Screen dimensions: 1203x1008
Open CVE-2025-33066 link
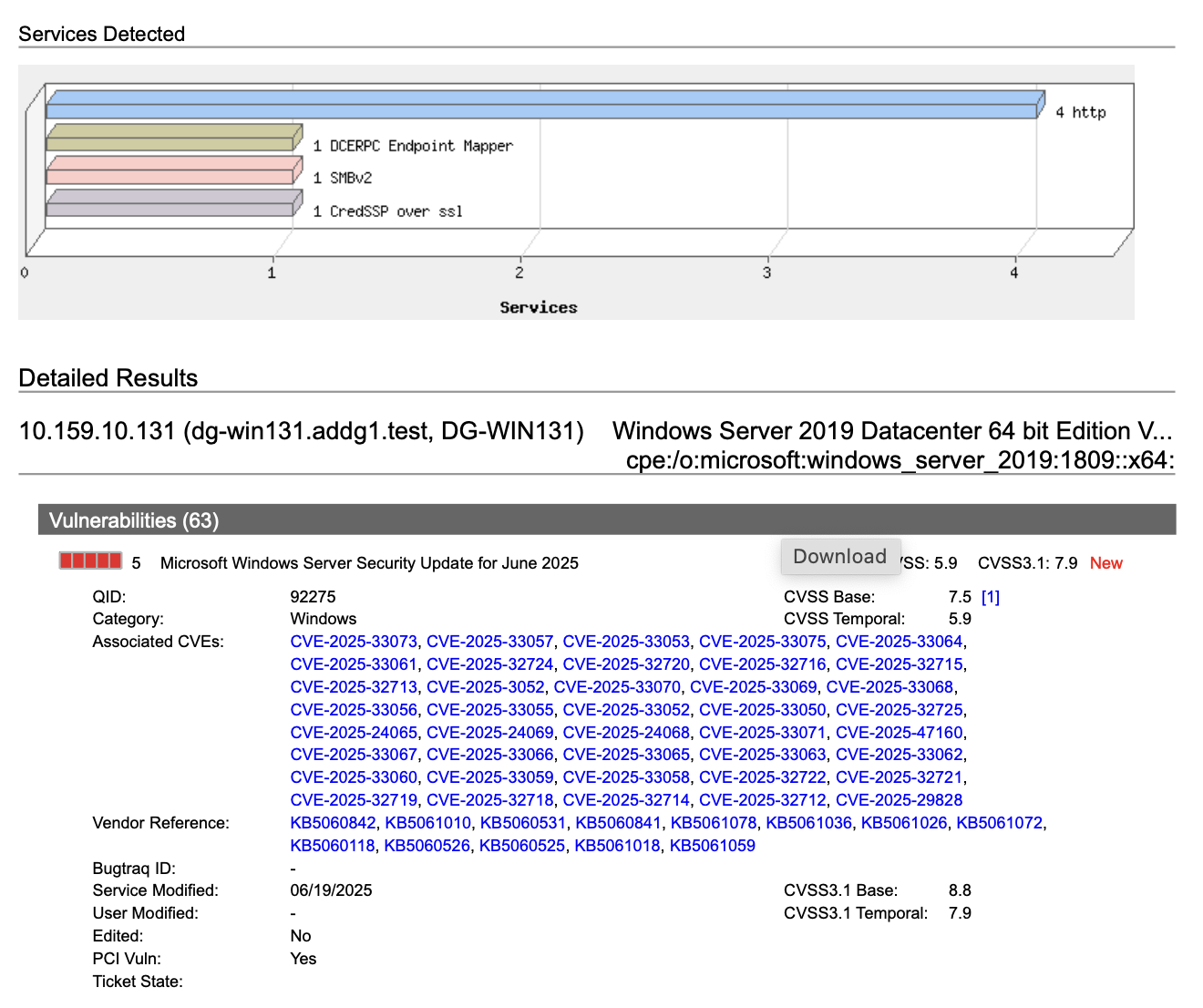[490, 755]
